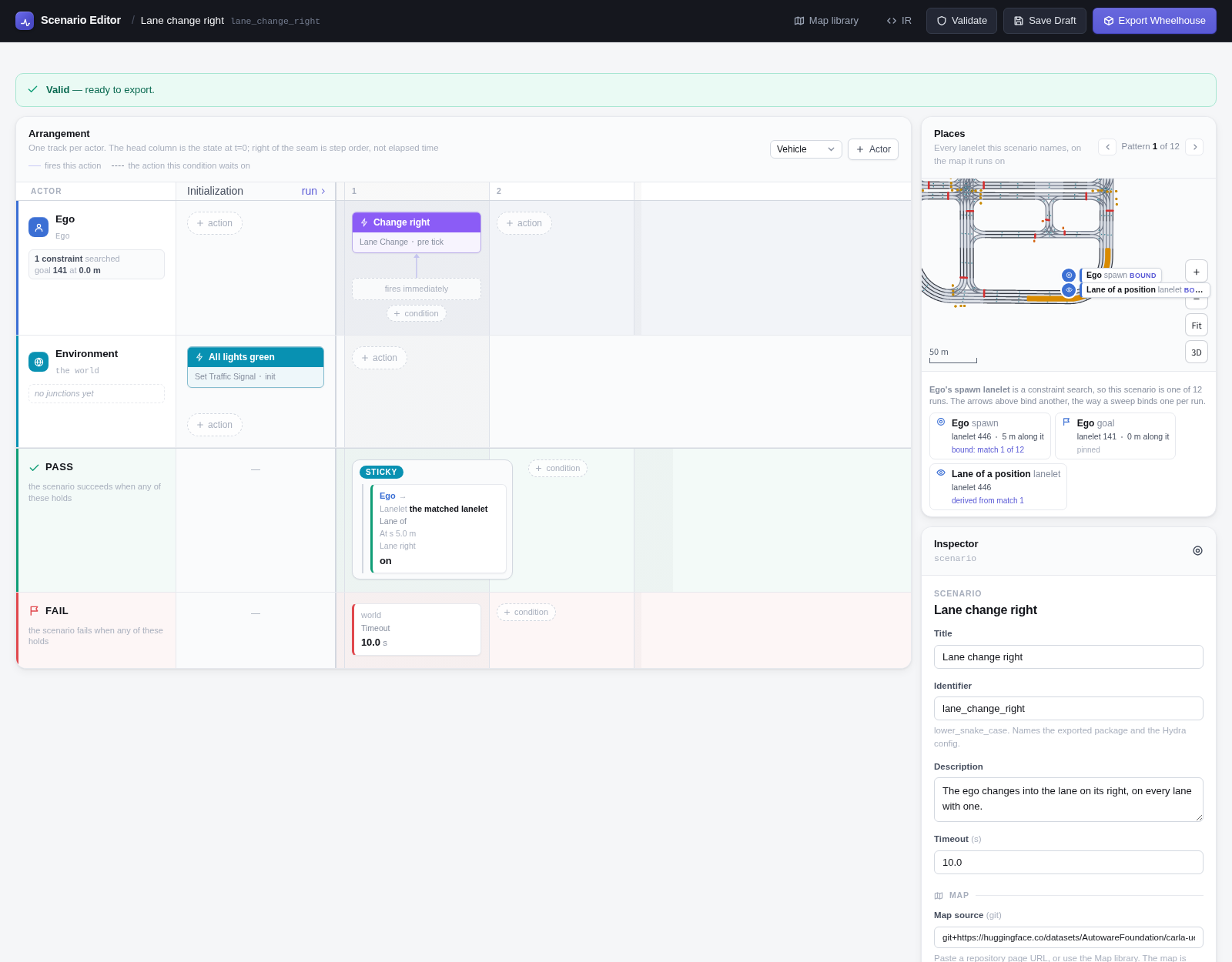Viewport: 1232px width, 962px height.
Task: Click the Scenario Editor logo icon
Action: pos(25,21)
